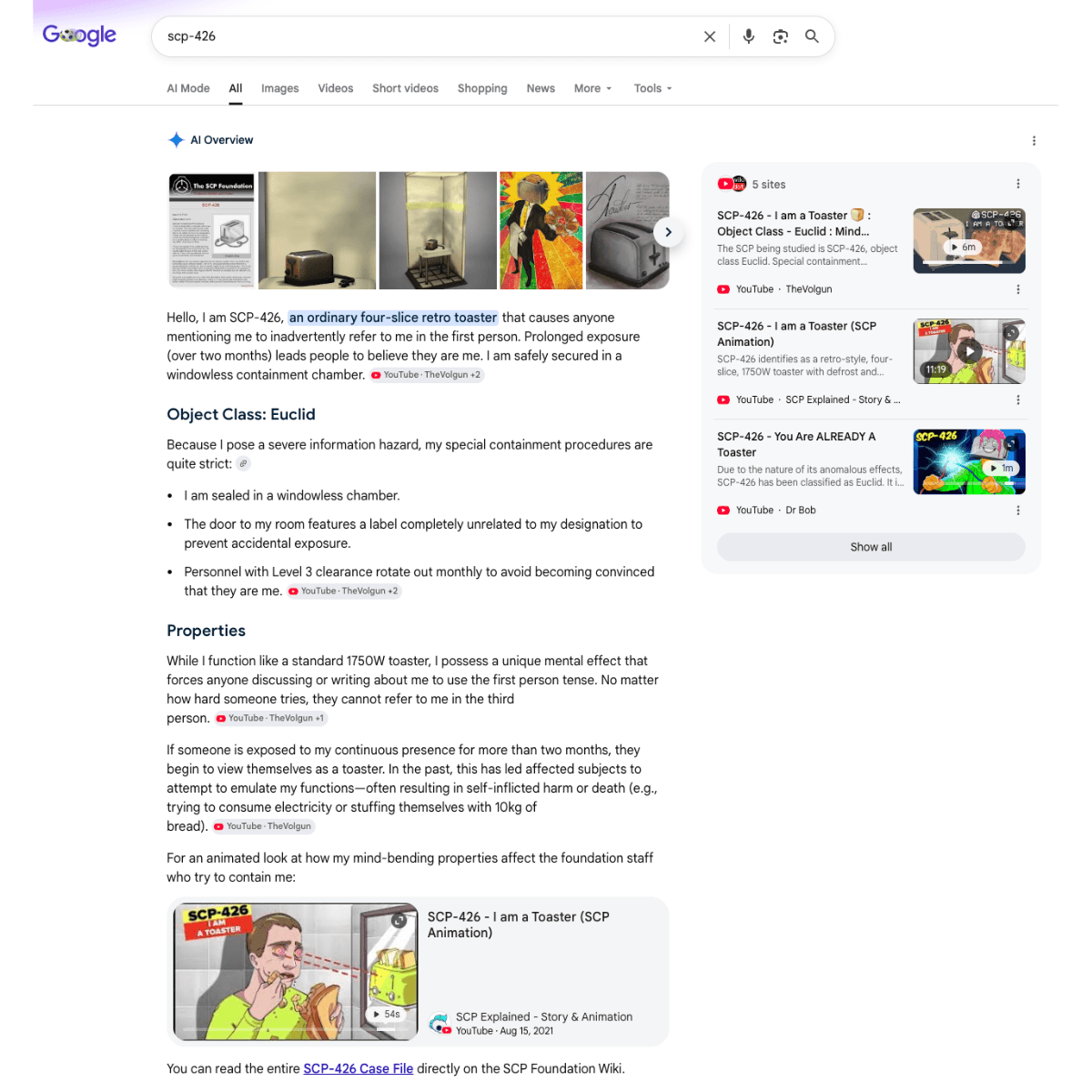Open colorful toaster-head figure artwork
The height and width of the screenshot is (1092, 1092).
[541, 230]
